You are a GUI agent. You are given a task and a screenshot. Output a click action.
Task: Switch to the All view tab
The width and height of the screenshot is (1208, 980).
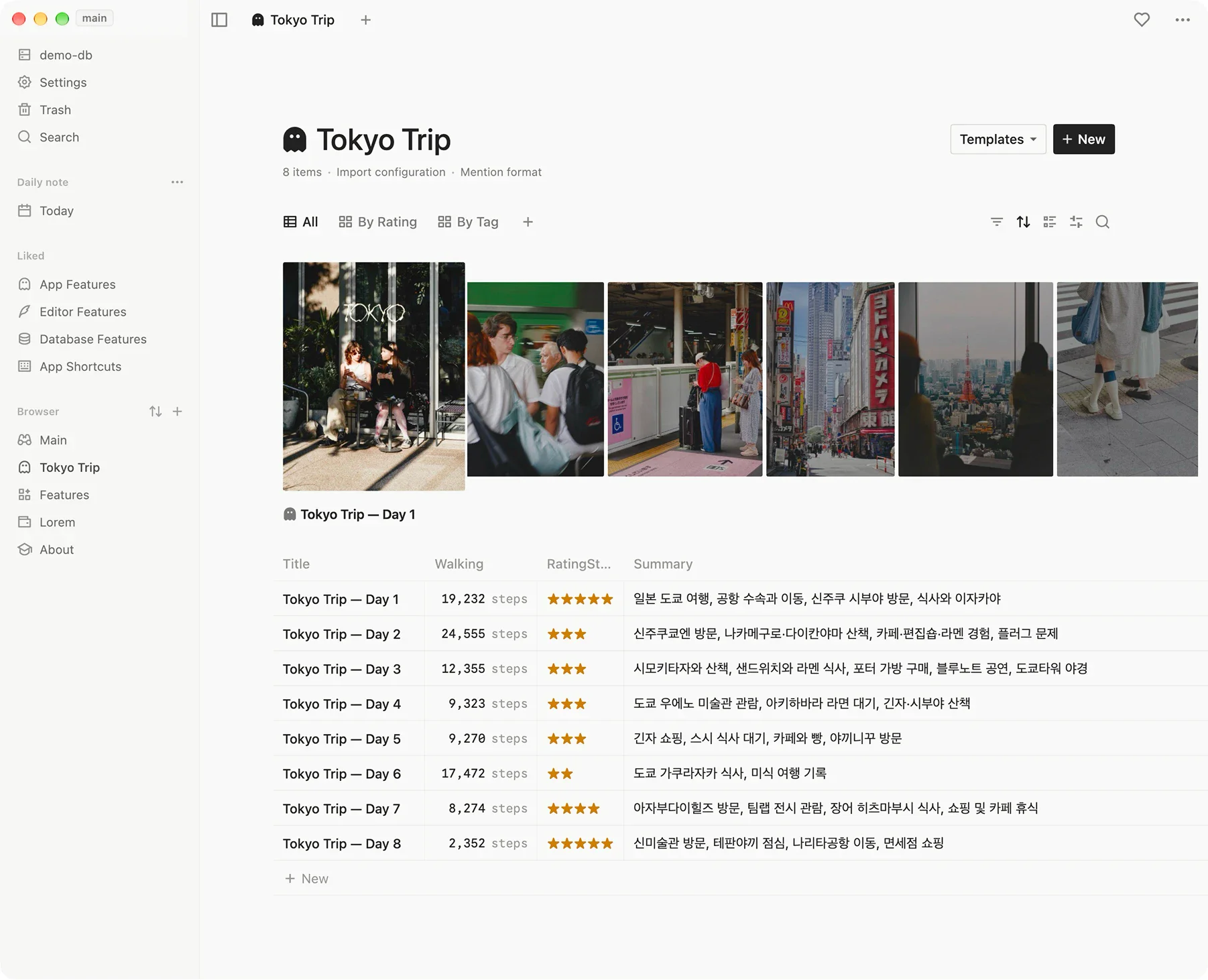coord(300,222)
